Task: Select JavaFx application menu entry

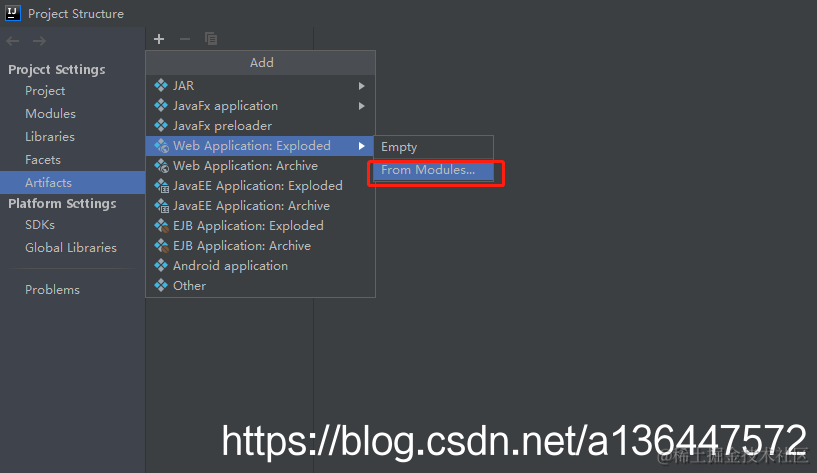Action: pyautogui.click(x=260, y=106)
